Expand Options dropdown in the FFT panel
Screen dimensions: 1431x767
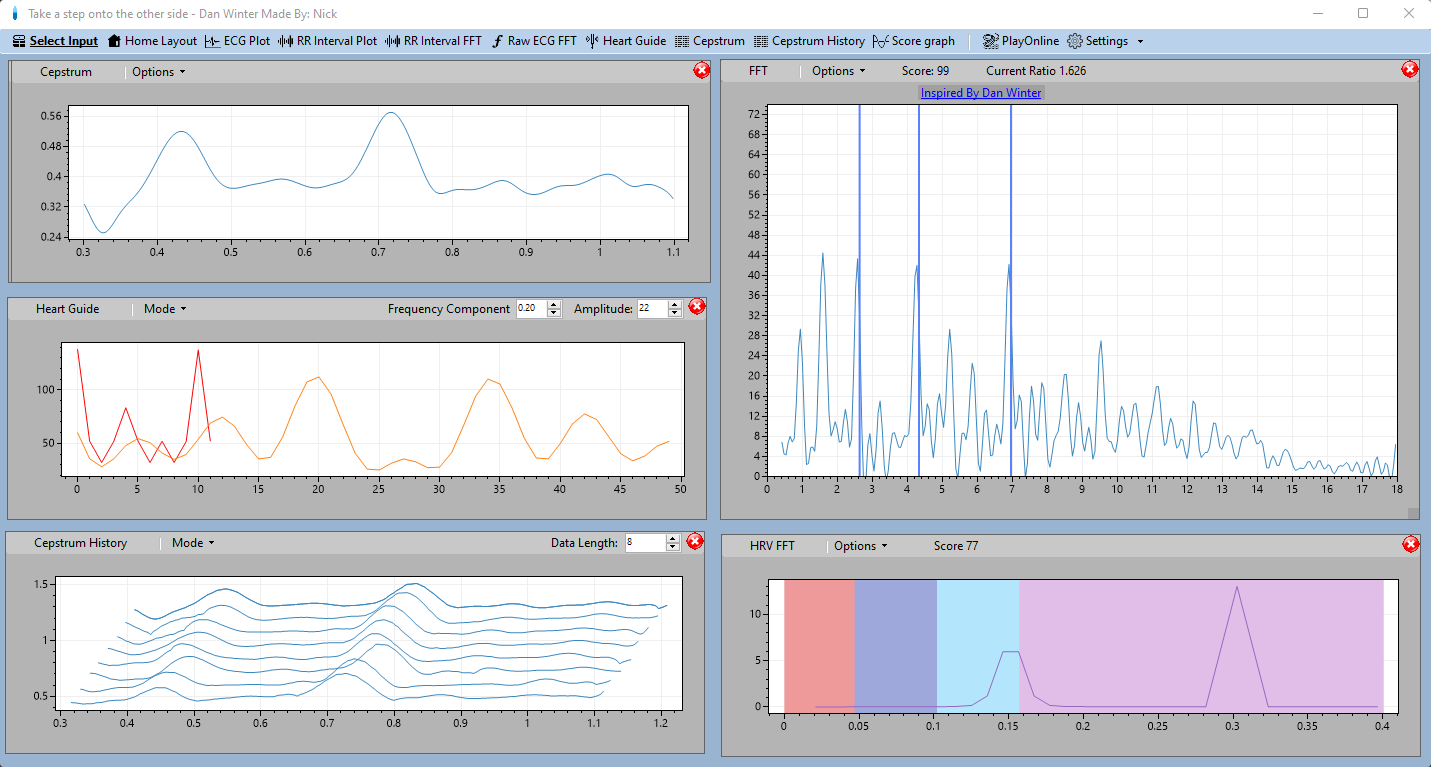tap(839, 71)
